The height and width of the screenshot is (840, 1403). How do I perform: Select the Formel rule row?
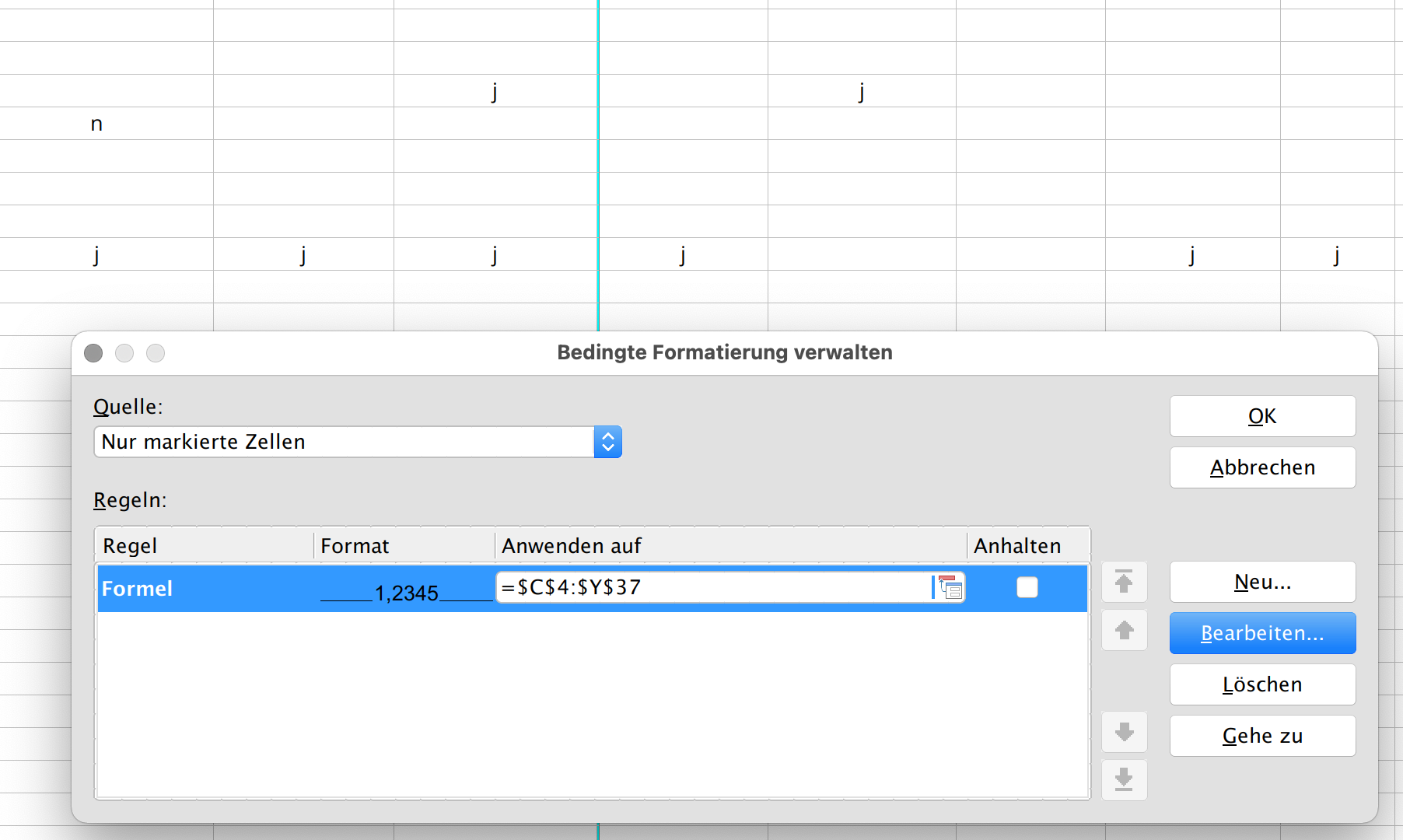202,589
